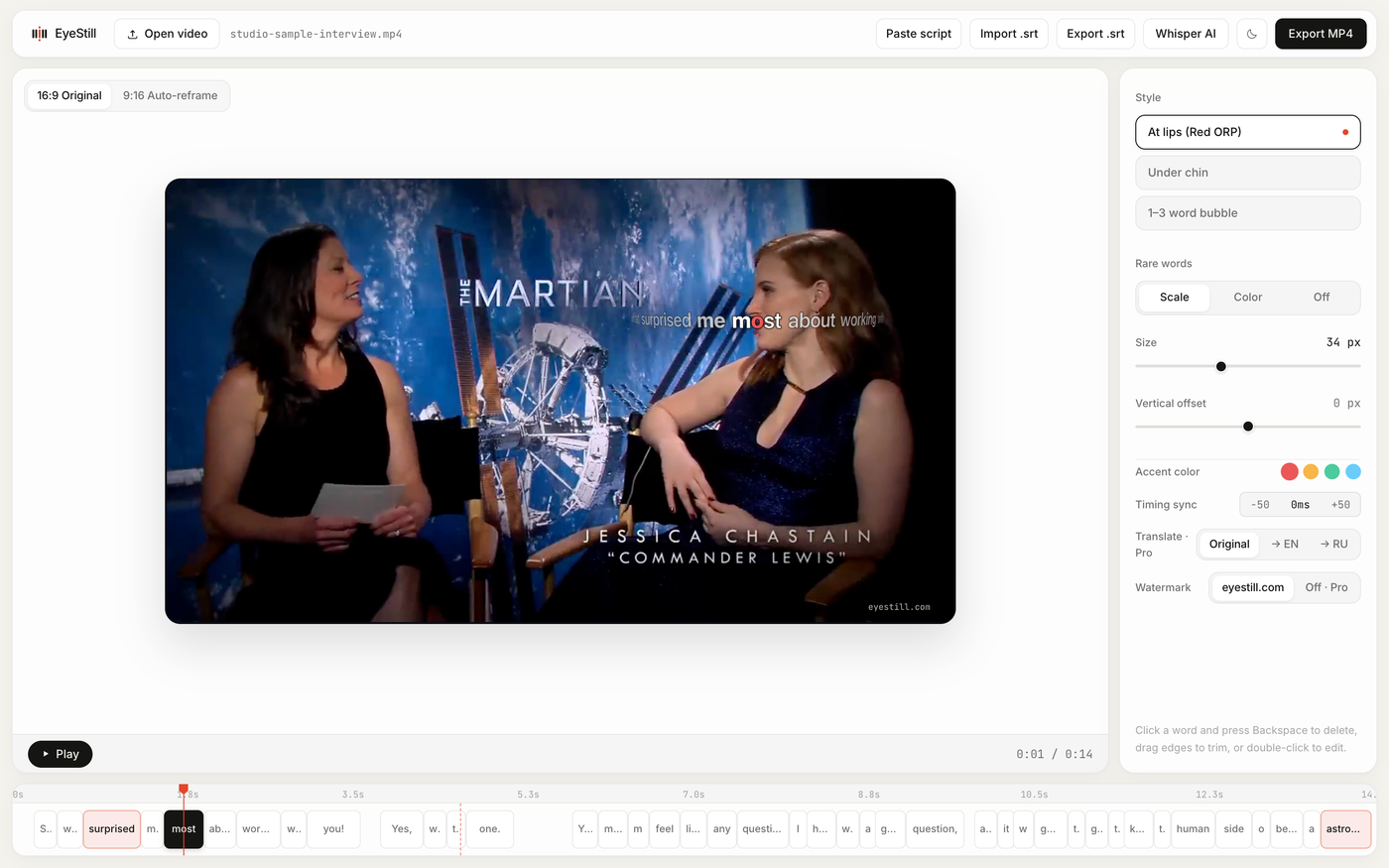
Task: Select the 'astro...' word chip in the timeline
Action: [x=1345, y=829]
